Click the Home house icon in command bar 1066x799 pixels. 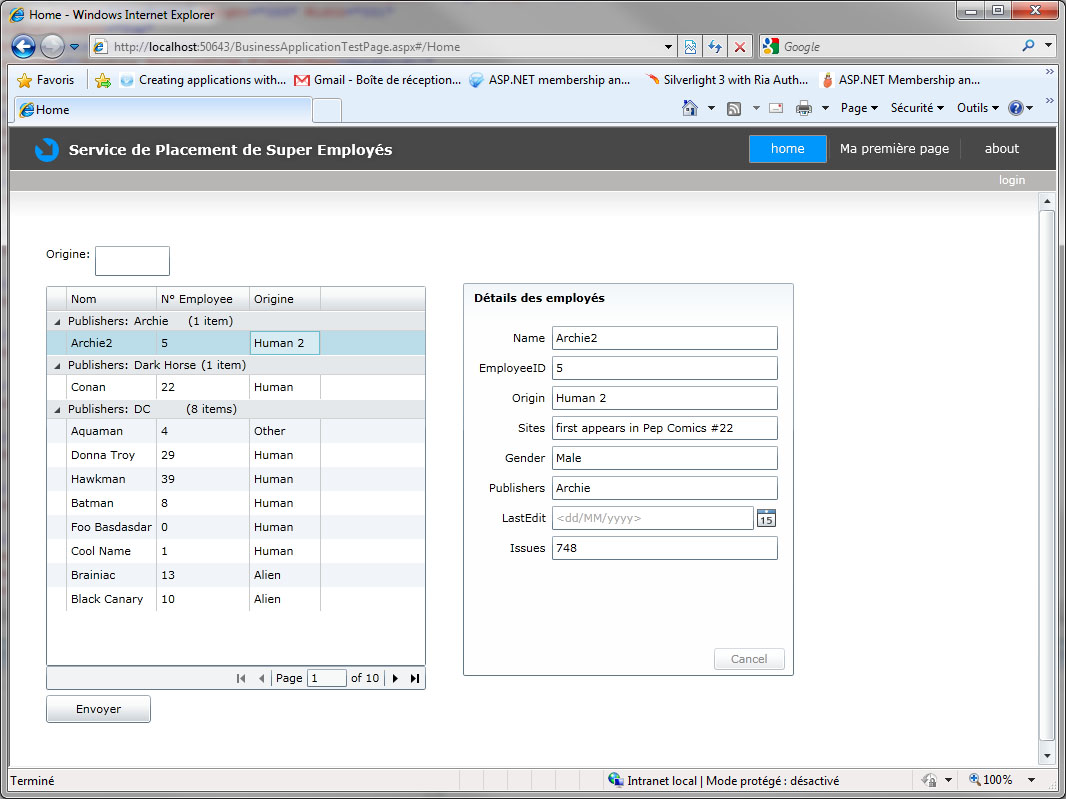(690, 108)
